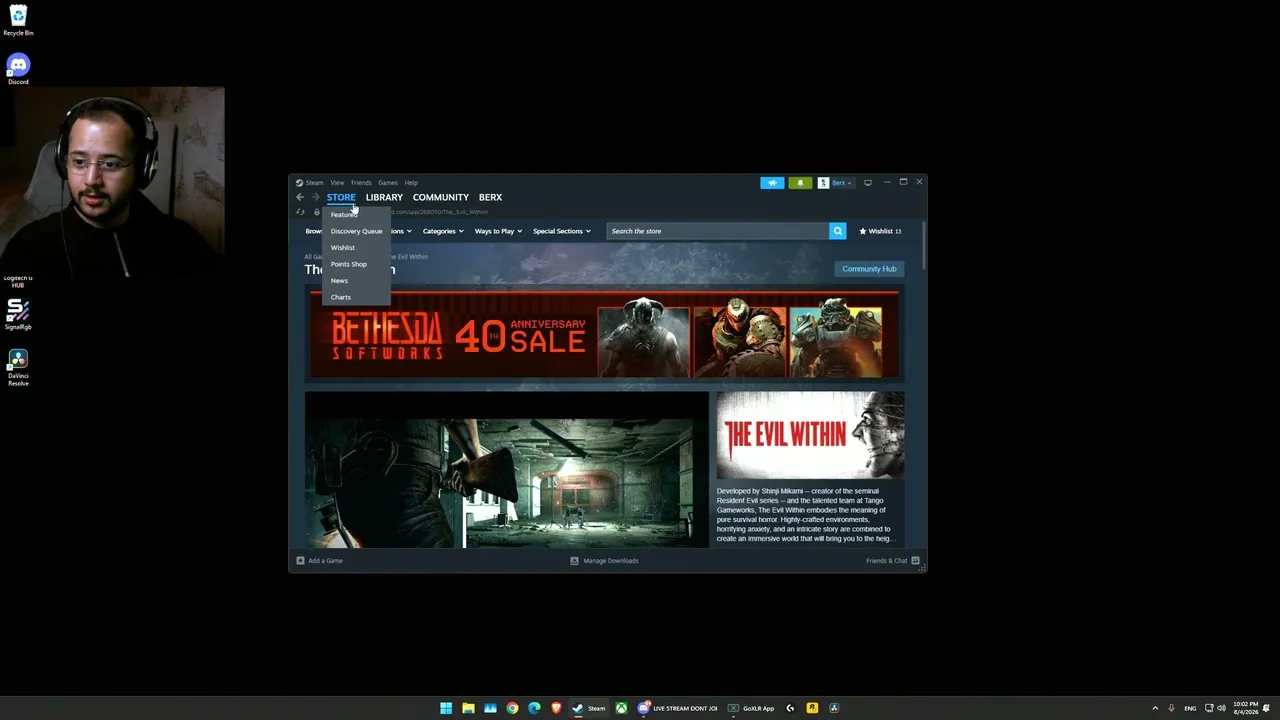Open DaVinci Resolve desktop icon
This screenshot has height=720, width=1280.
coord(18,367)
